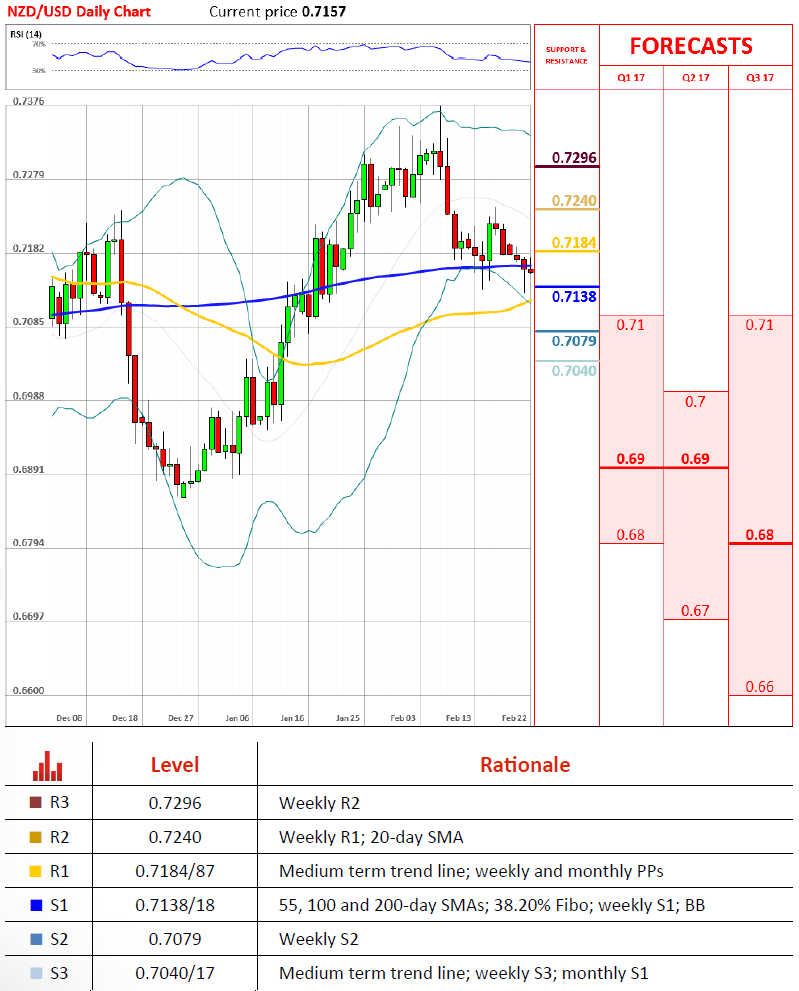Viewport: 799px width, 991px height.
Task: Click the Q1 17 forecast value 0.71
Action: 630,325
